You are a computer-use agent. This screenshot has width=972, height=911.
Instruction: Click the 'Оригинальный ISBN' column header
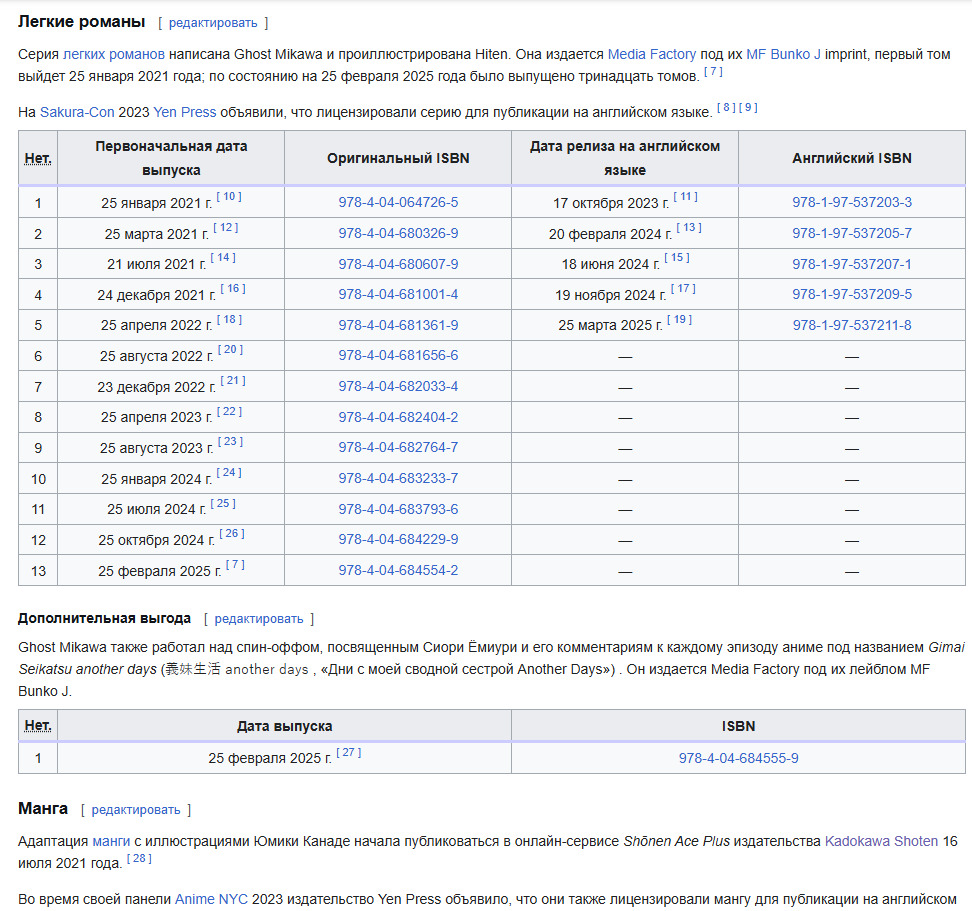pyautogui.click(x=398, y=158)
